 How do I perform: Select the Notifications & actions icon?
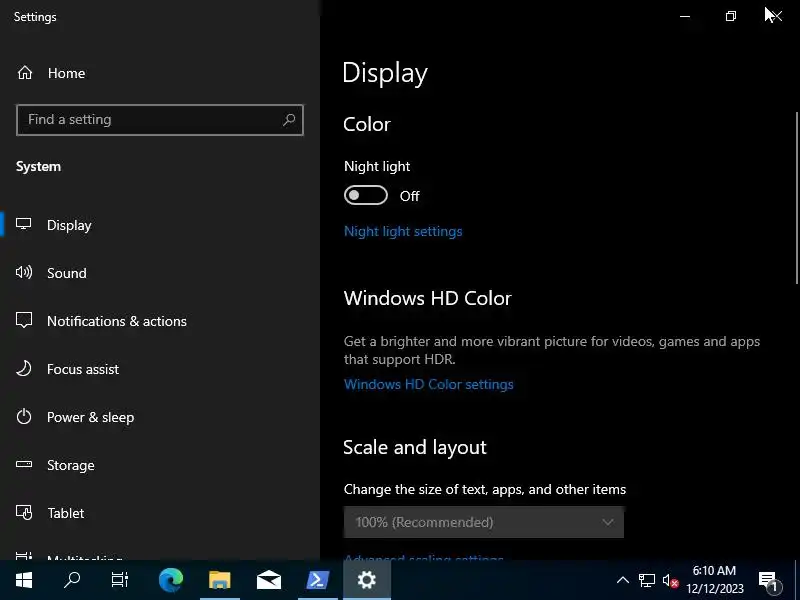[x=23, y=320]
